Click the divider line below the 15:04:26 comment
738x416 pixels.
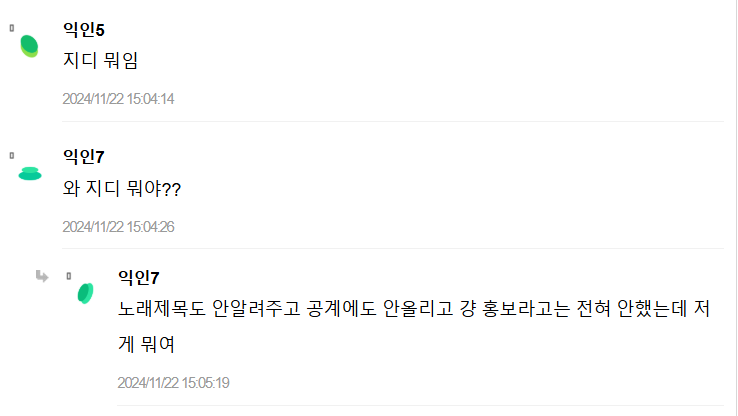tap(392, 248)
